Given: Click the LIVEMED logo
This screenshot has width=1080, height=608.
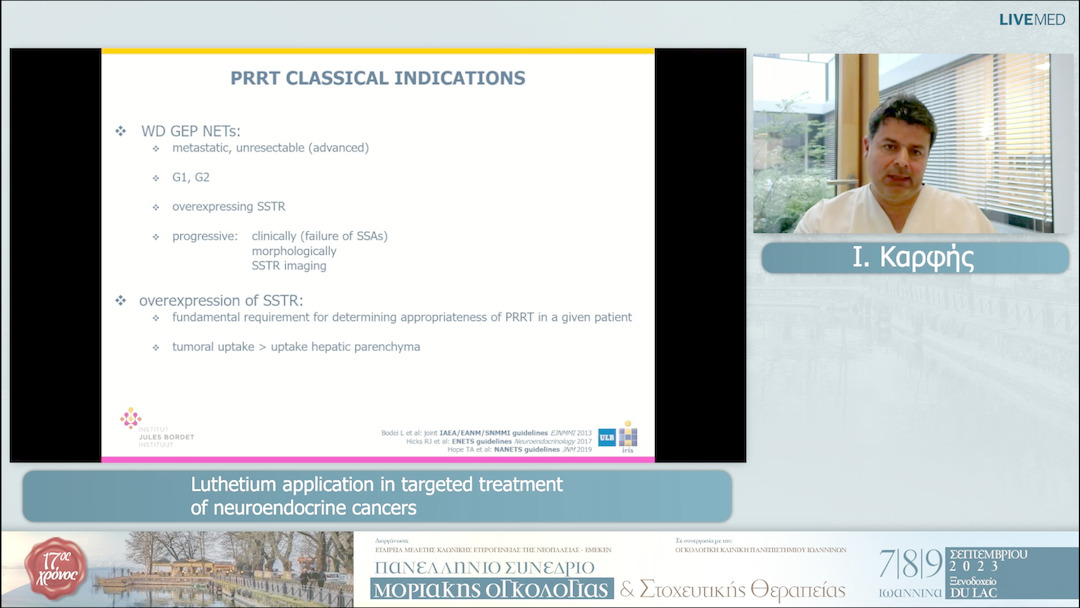Looking at the screenshot, I should click(x=1031, y=18).
